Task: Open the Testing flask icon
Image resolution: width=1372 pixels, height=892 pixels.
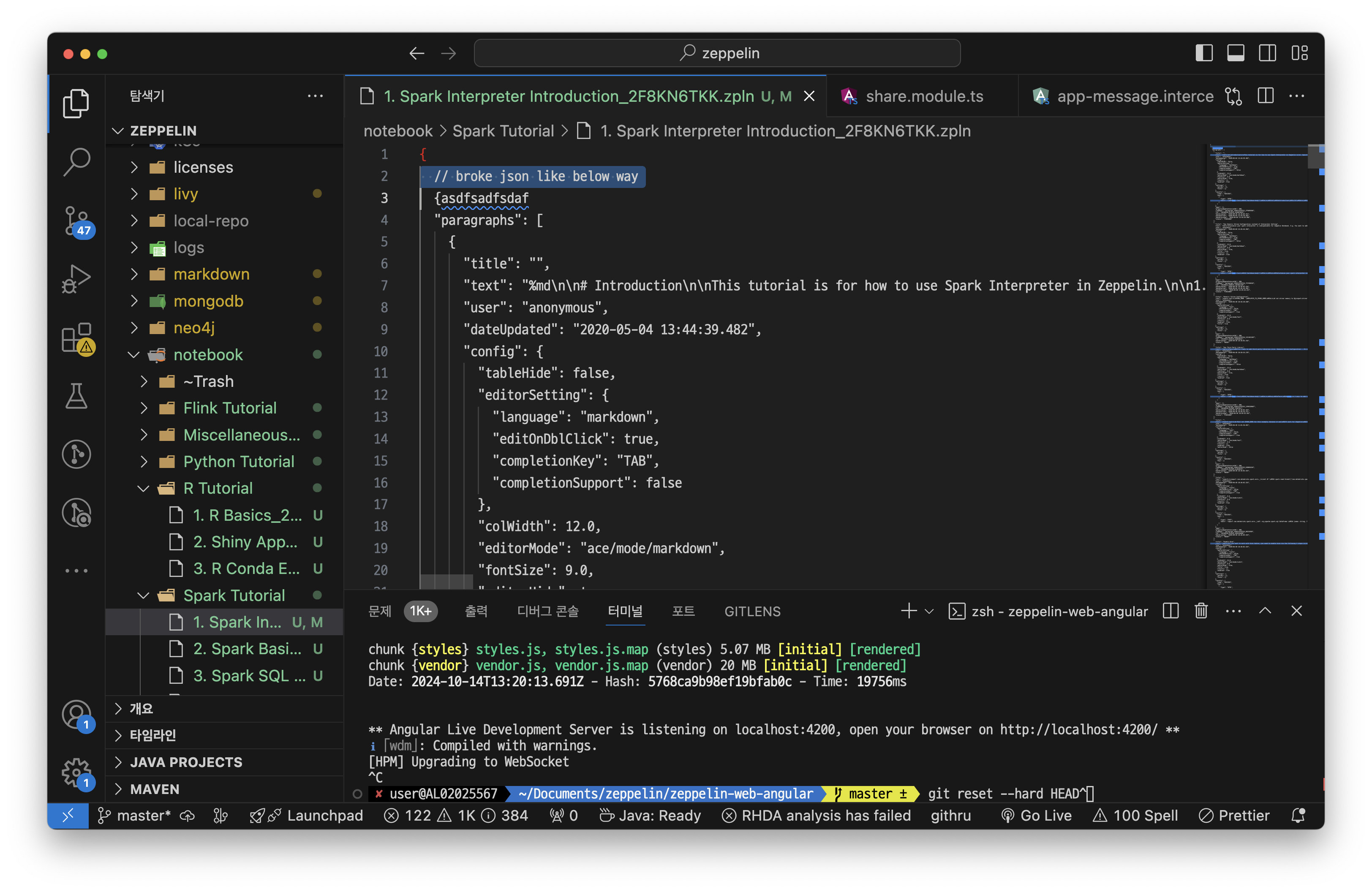Action: [76, 396]
